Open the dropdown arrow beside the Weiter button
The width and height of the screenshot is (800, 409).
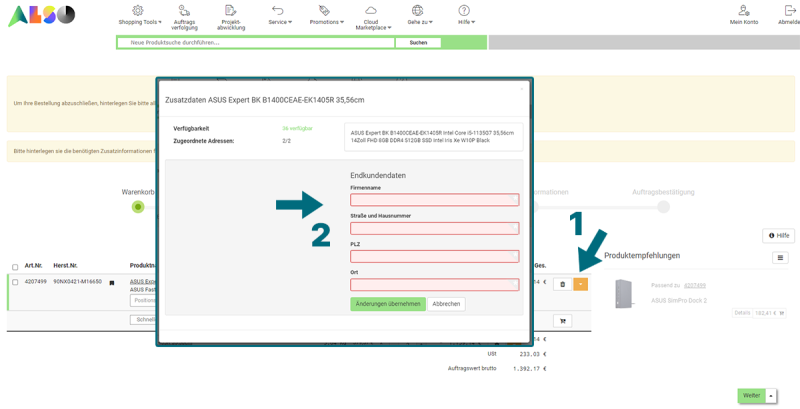point(771,396)
